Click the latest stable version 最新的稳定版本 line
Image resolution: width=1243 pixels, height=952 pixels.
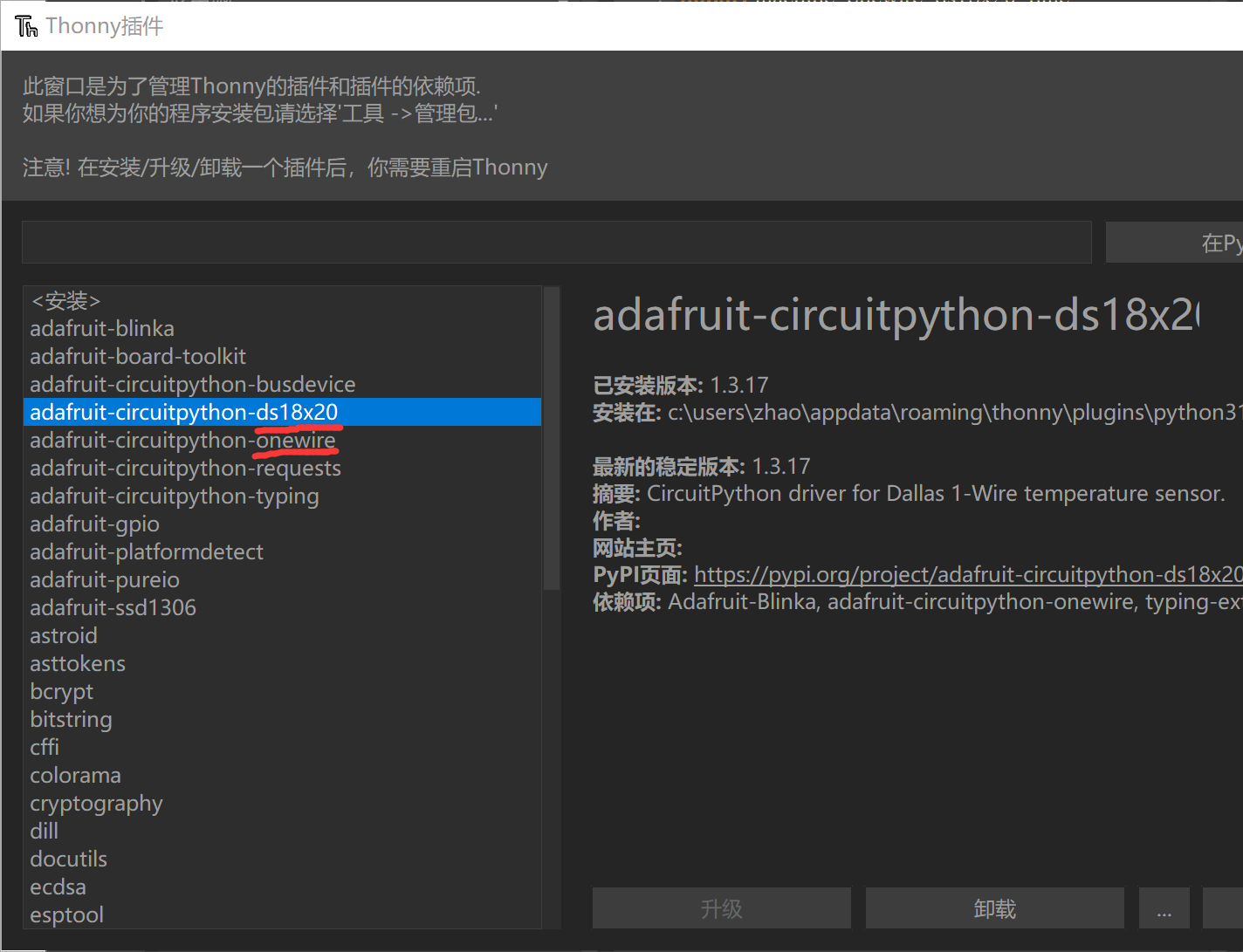point(702,466)
